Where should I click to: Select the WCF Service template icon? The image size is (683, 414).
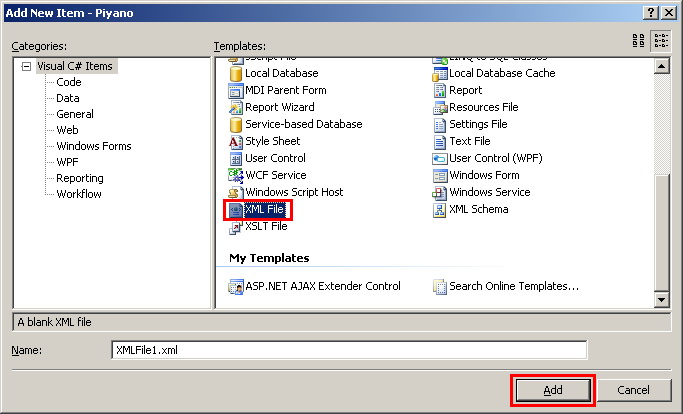[x=236, y=176]
